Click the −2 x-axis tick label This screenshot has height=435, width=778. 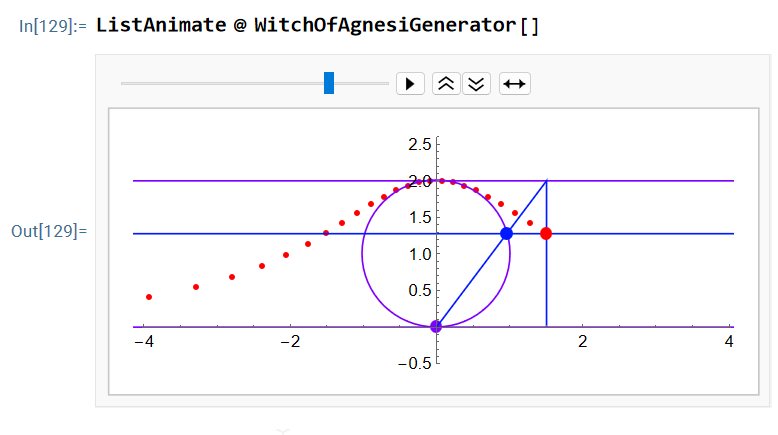point(290,342)
